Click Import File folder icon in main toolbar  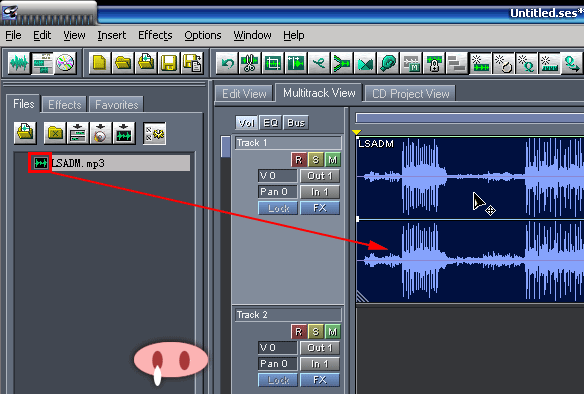[x=146, y=63]
